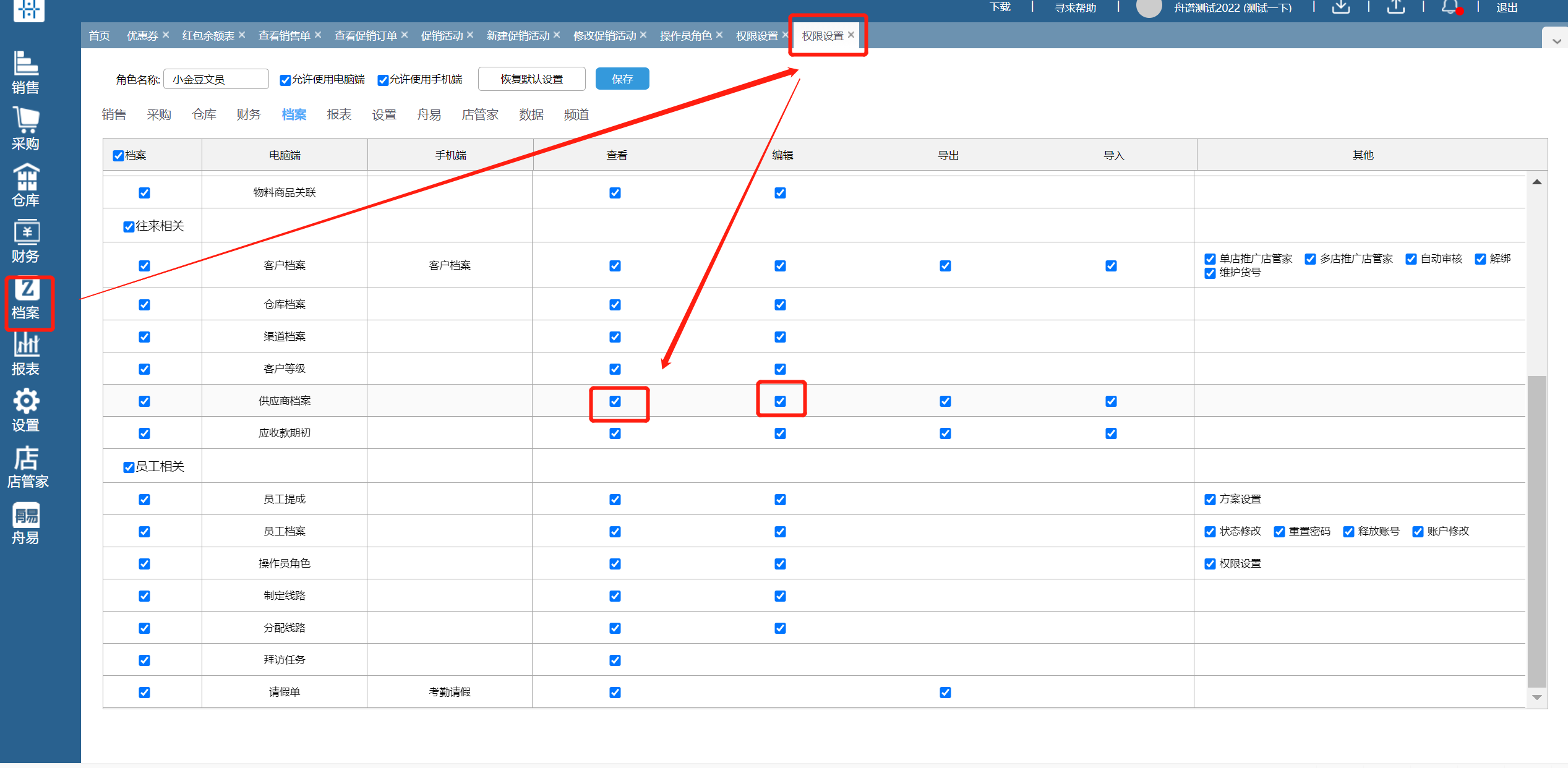The image size is (1568, 768).
Task: Close the 红包余额表 tab
Action: tap(242, 35)
